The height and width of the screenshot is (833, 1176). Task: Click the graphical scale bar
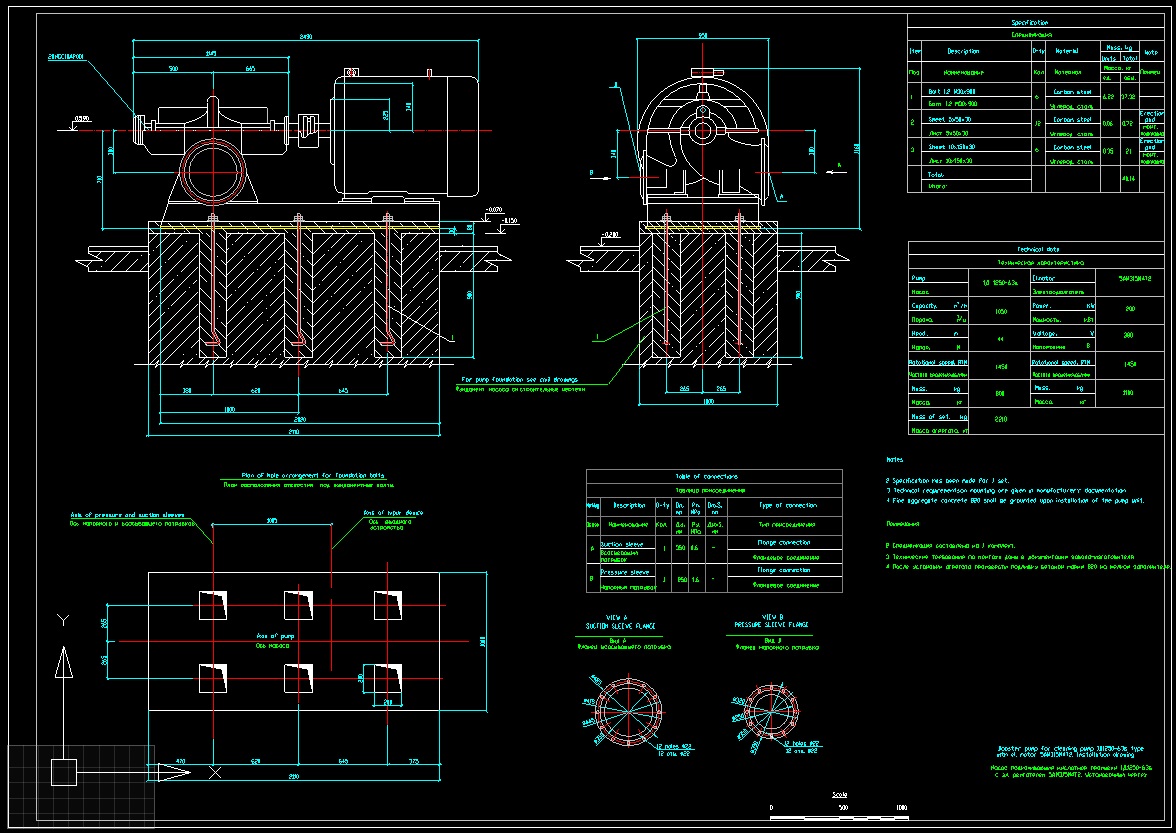coord(839,817)
